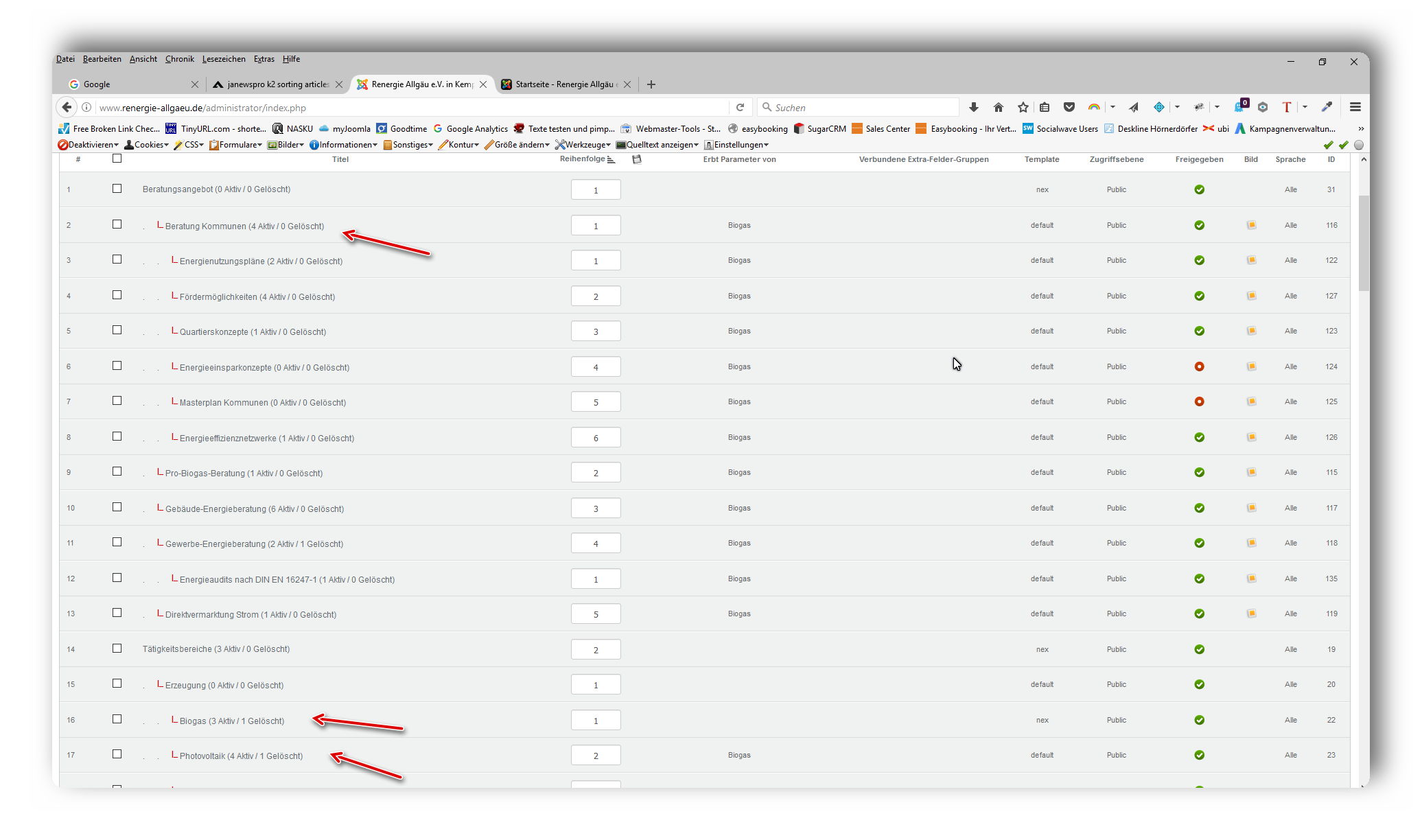Tick the select-all checkbox in header
Viewport: 1422px width, 840px height.
117,159
